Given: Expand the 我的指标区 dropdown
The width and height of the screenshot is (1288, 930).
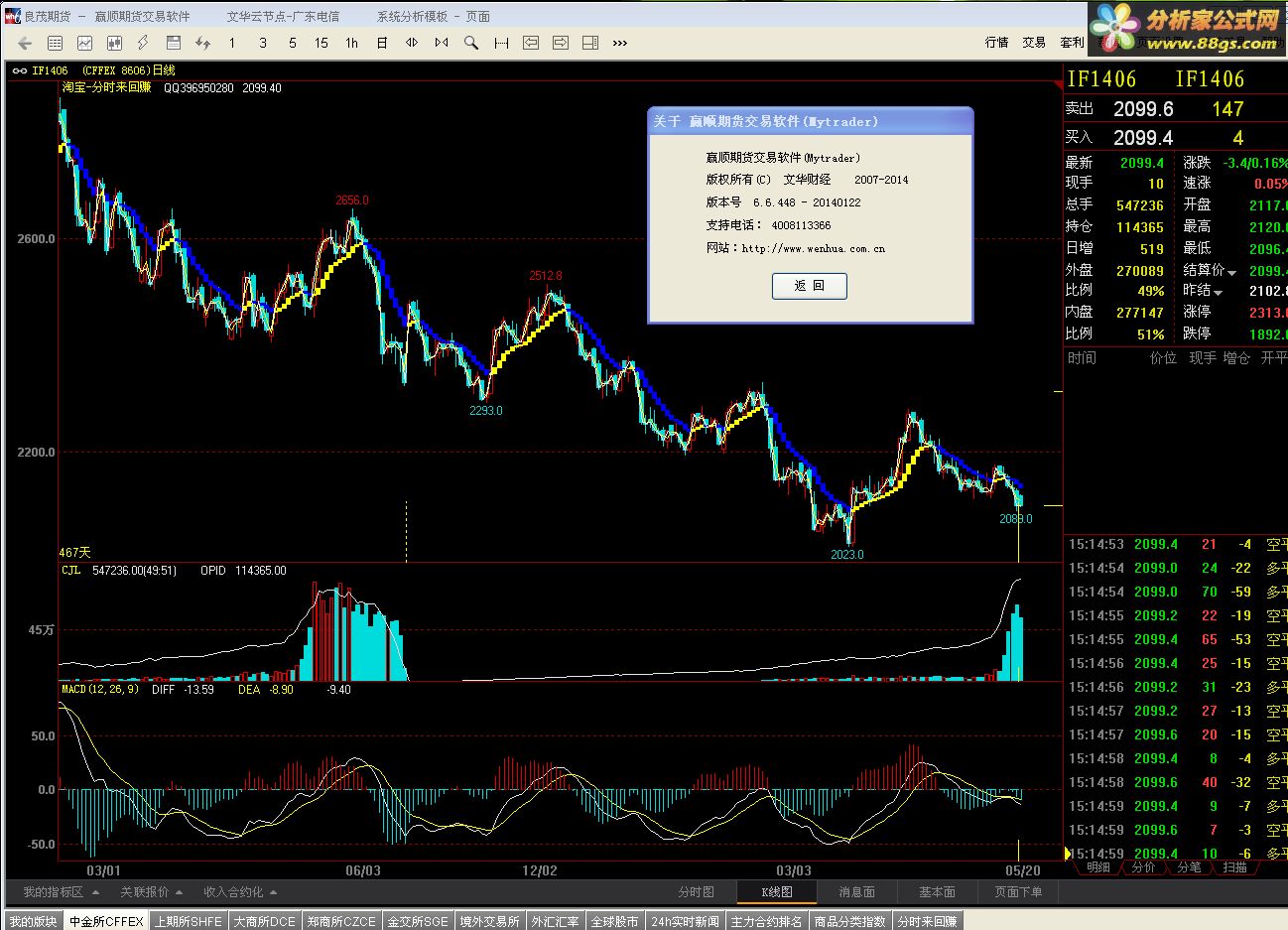Looking at the screenshot, I should tap(60, 892).
